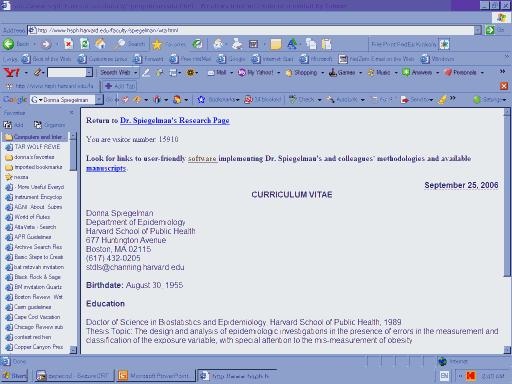Open the History toolbar icon
Screen dimensions: 512x384
[198, 44]
